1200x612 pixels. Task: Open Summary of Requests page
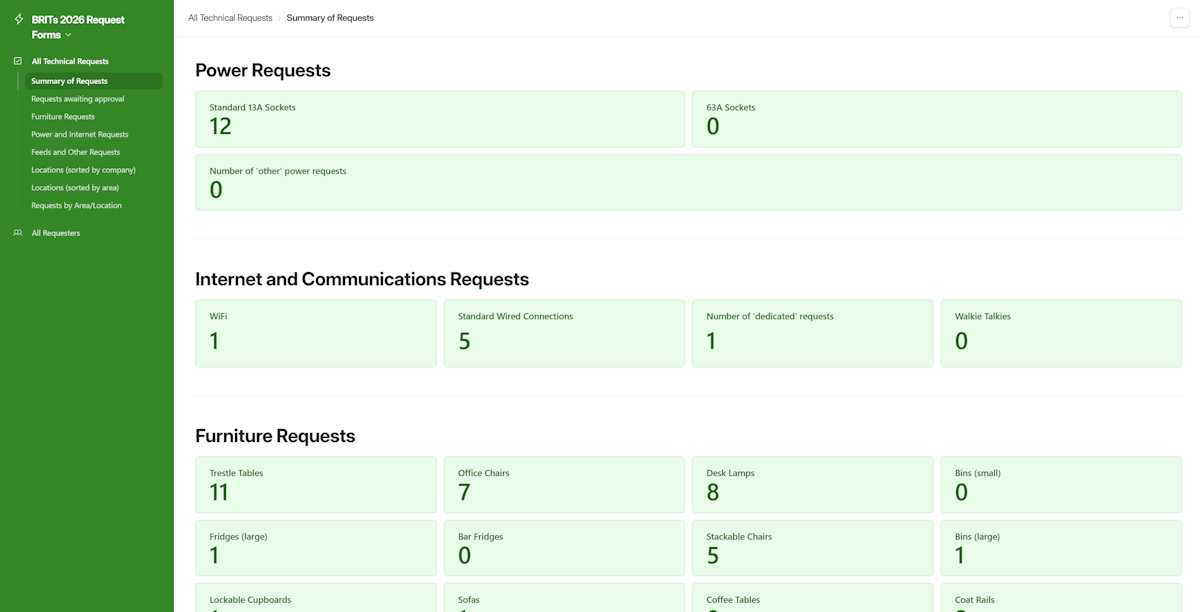pos(69,81)
